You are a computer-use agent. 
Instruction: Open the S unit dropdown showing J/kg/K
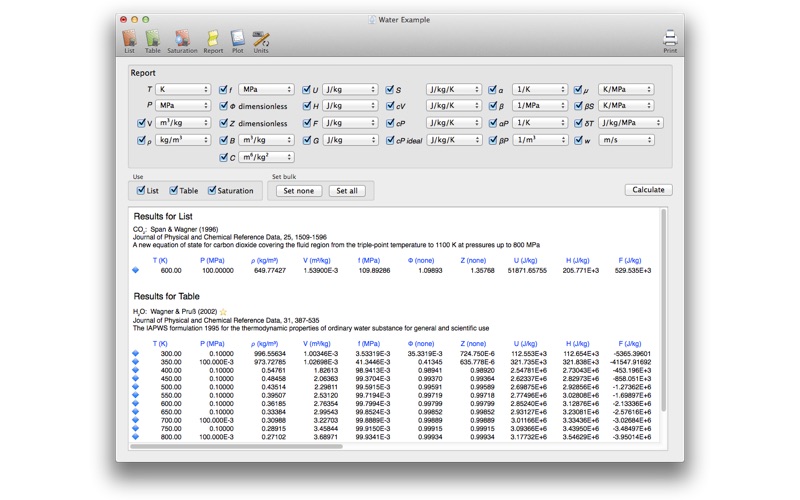tap(454, 89)
